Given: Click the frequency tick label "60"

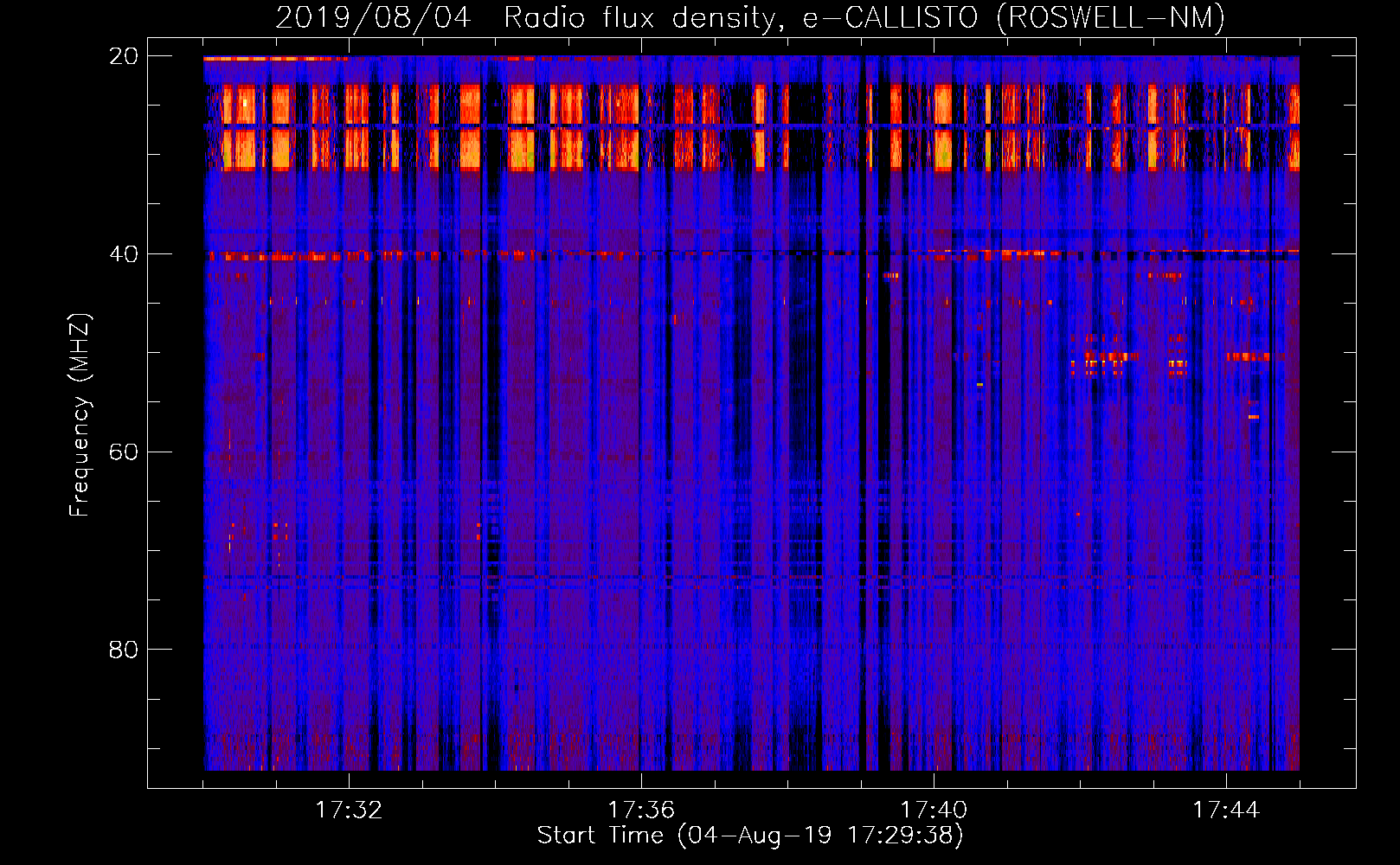Looking at the screenshot, I should (124, 452).
